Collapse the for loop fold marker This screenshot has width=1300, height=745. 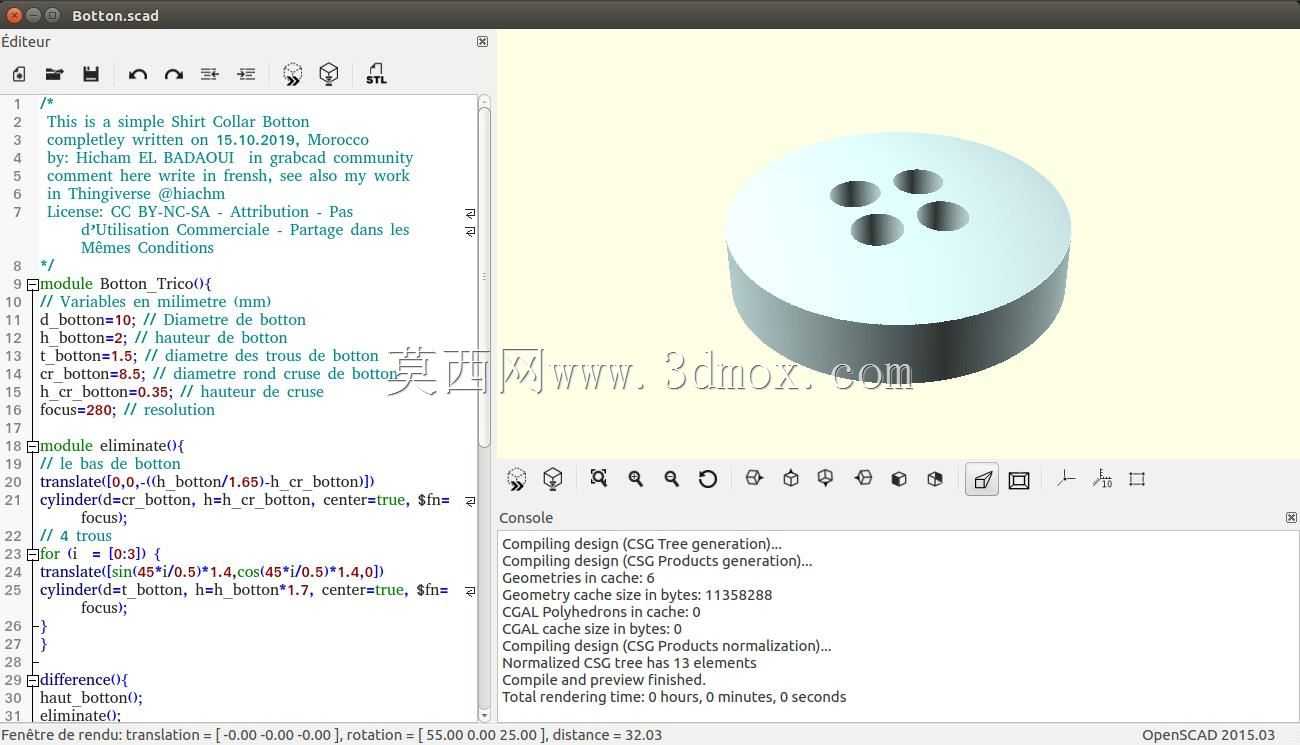[x=33, y=554]
